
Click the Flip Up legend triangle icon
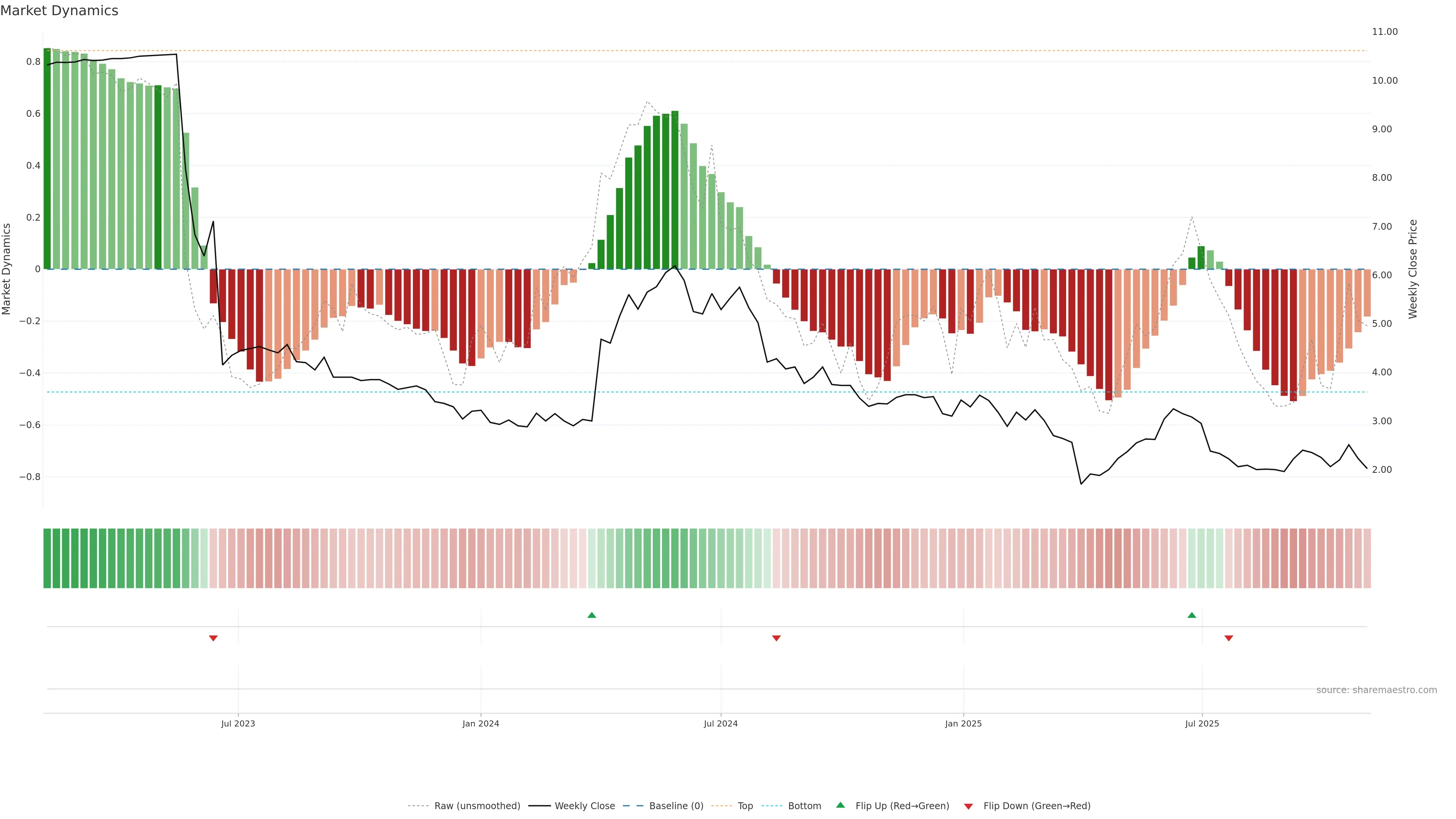click(841, 805)
